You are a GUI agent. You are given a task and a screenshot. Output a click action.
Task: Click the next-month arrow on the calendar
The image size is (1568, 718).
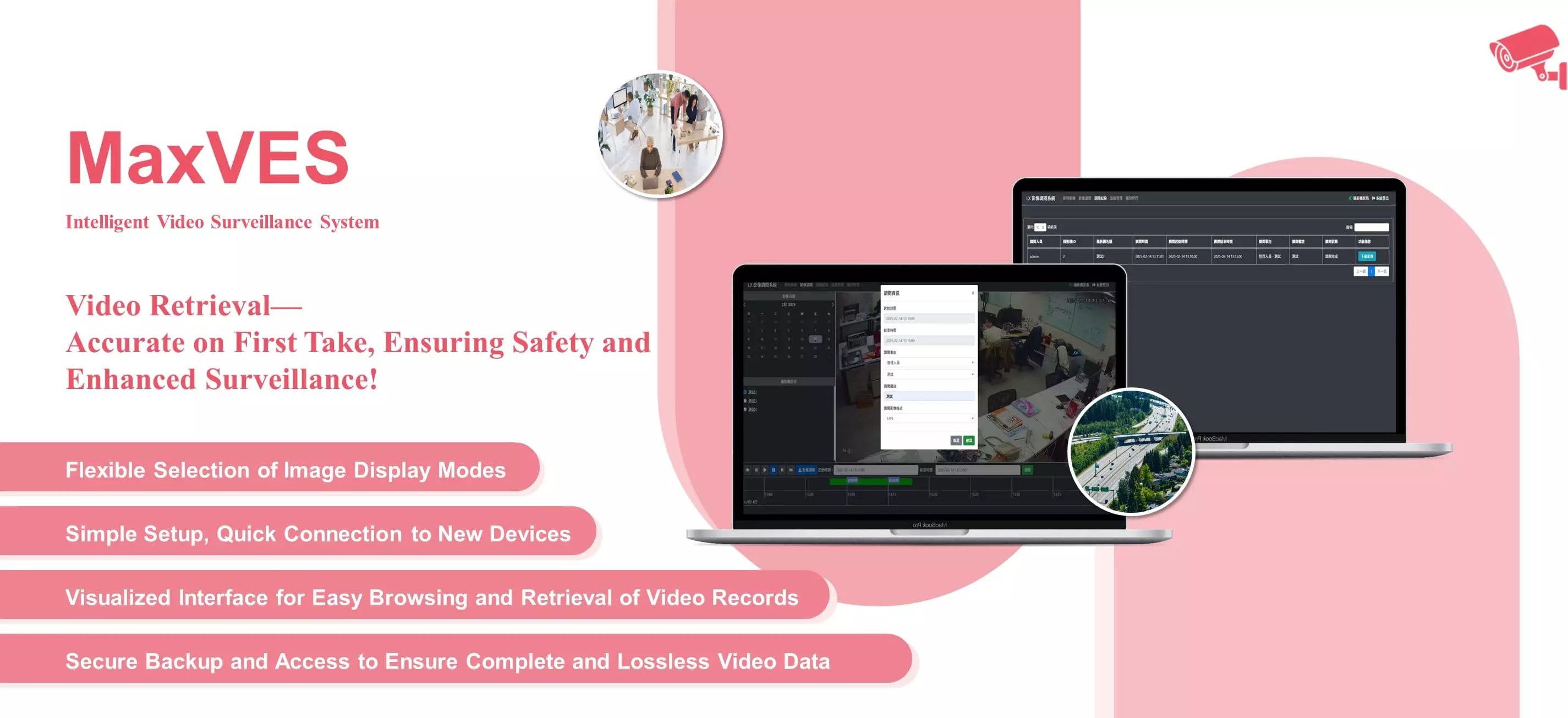click(x=834, y=305)
